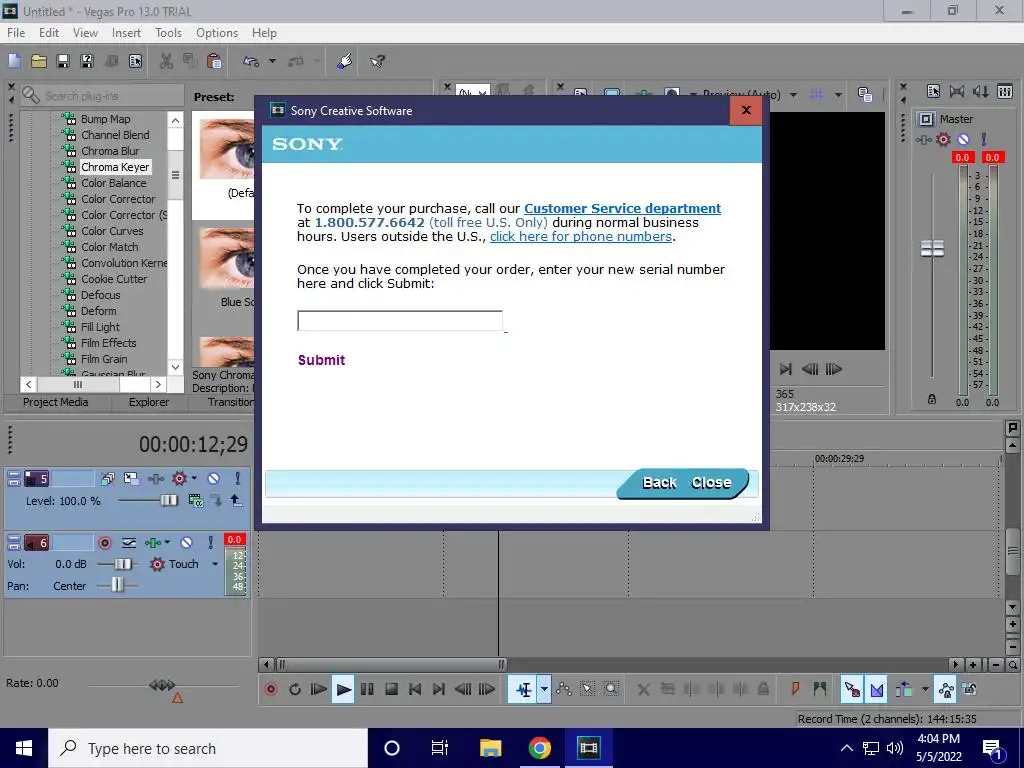
Task: Toggle Lock Envelopes to Events
Action: coord(946,689)
